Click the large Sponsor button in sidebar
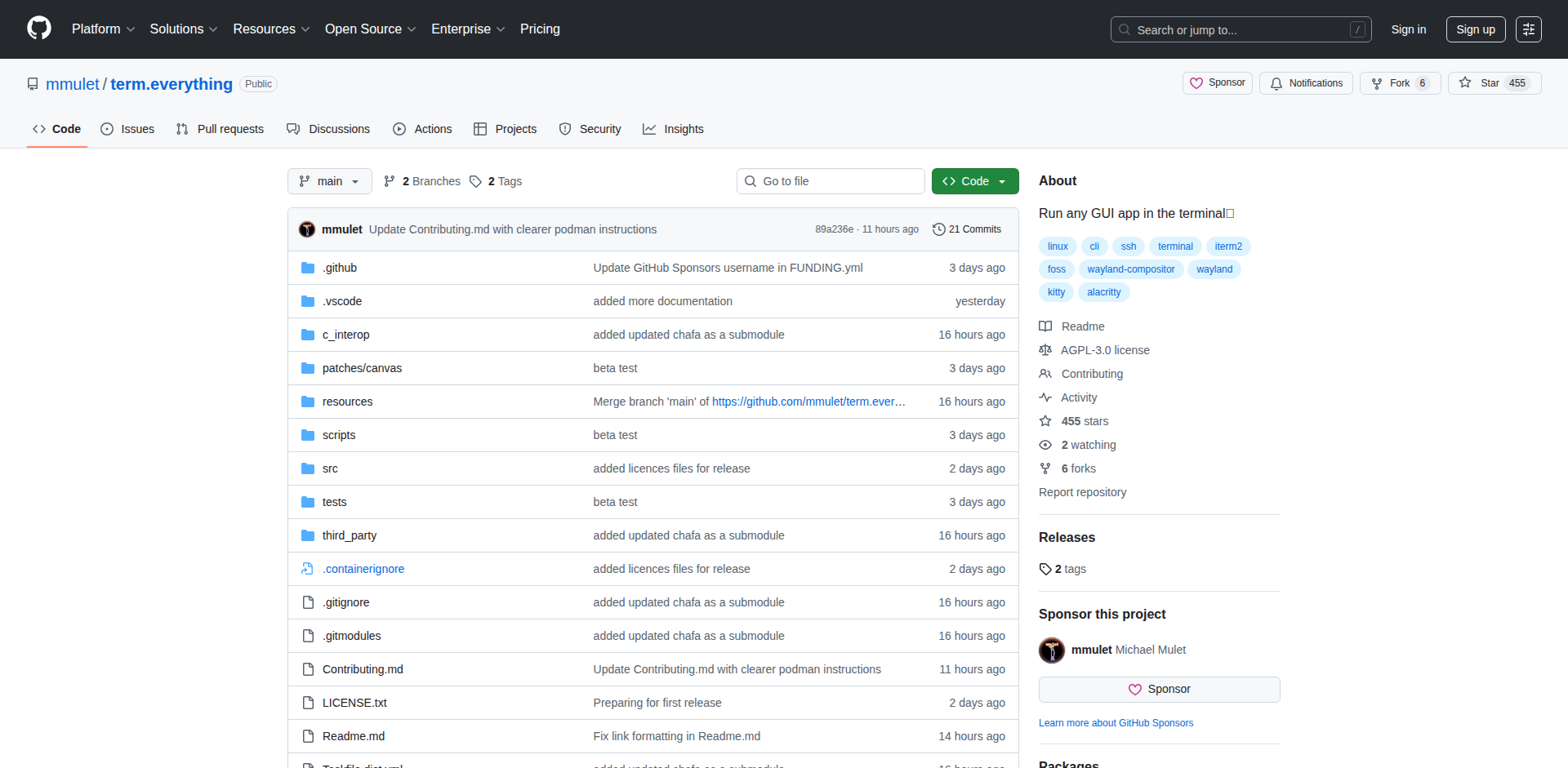 [1159, 690]
